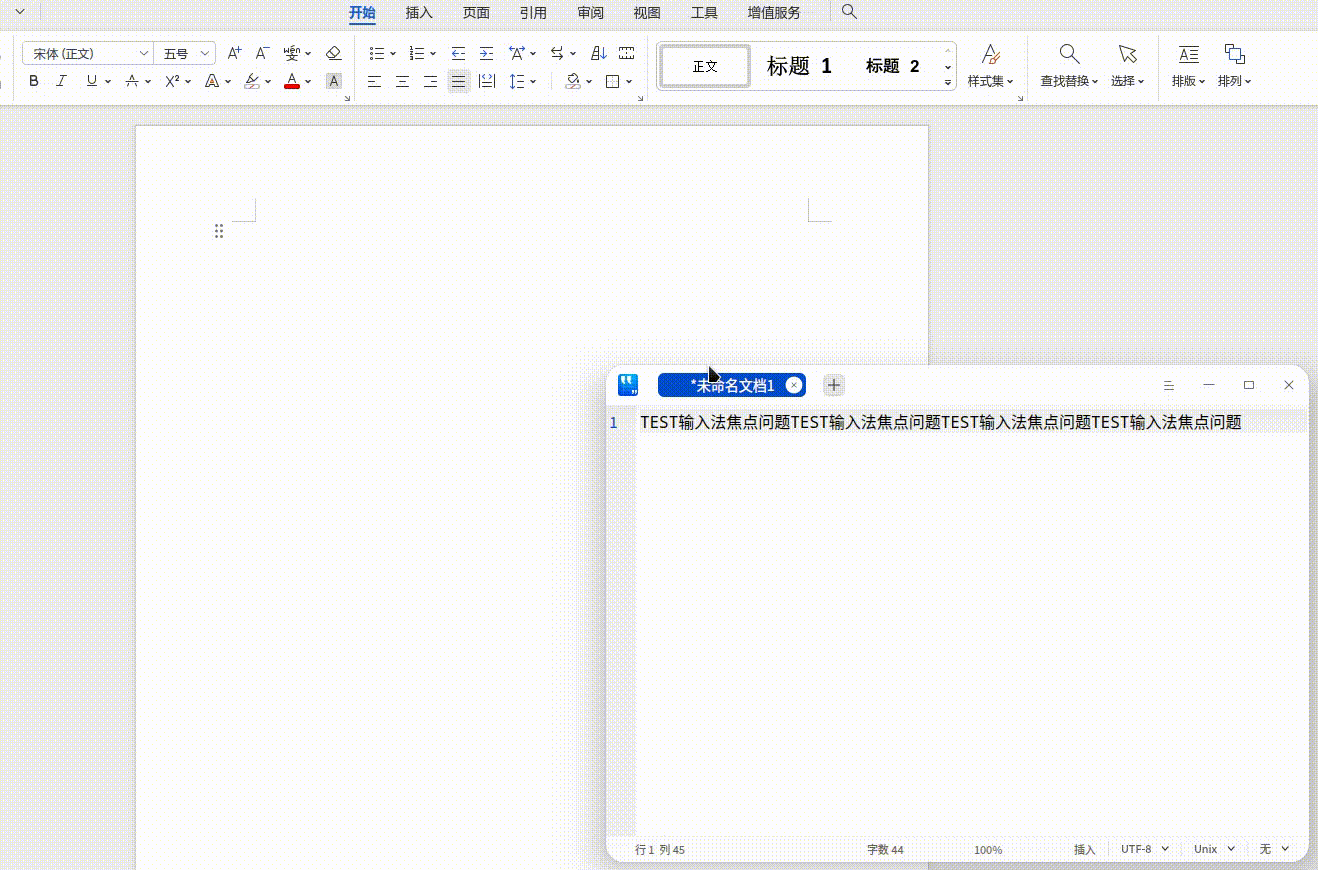The image size is (1318, 870).
Task: Add a new tab in text editor
Action: [x=834, y=385]
